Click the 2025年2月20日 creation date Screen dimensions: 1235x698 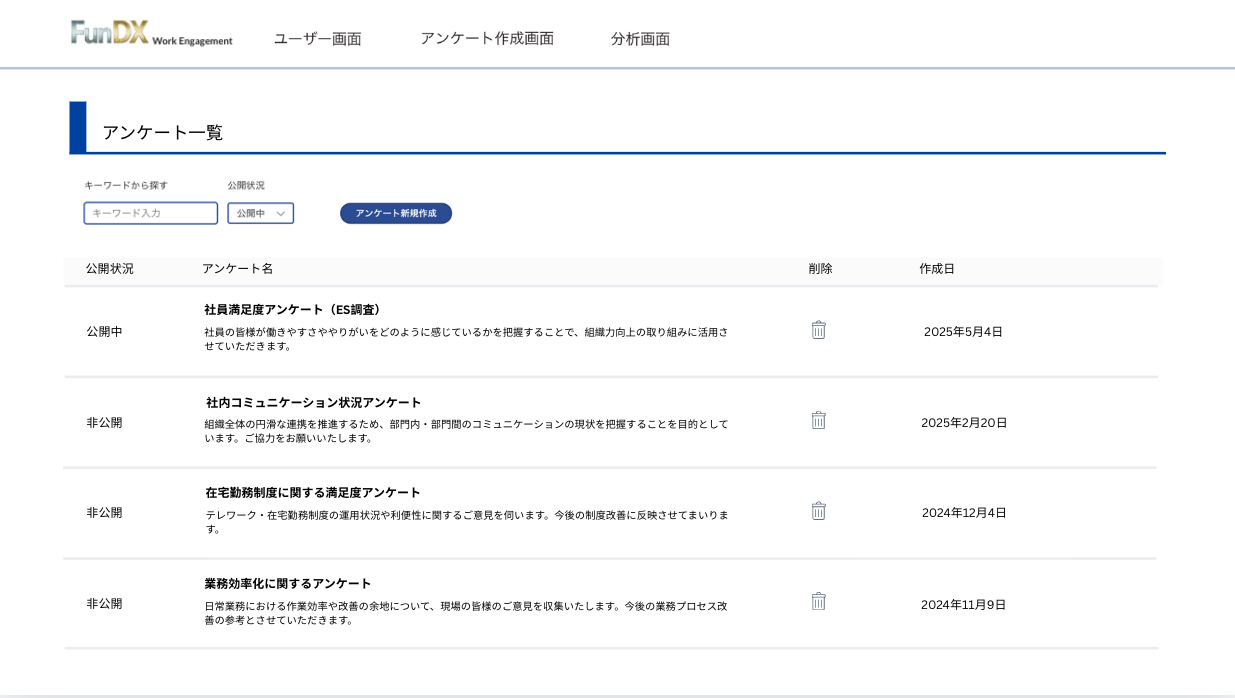point(964,423)
